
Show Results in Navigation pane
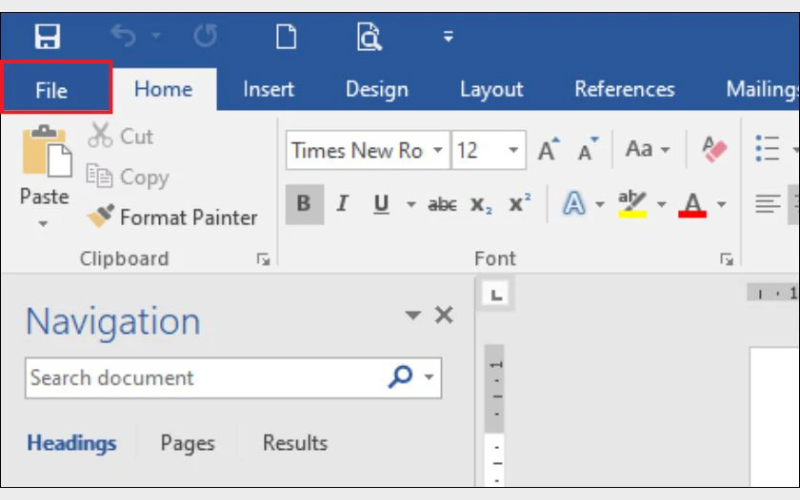click(x=295, y=442)
